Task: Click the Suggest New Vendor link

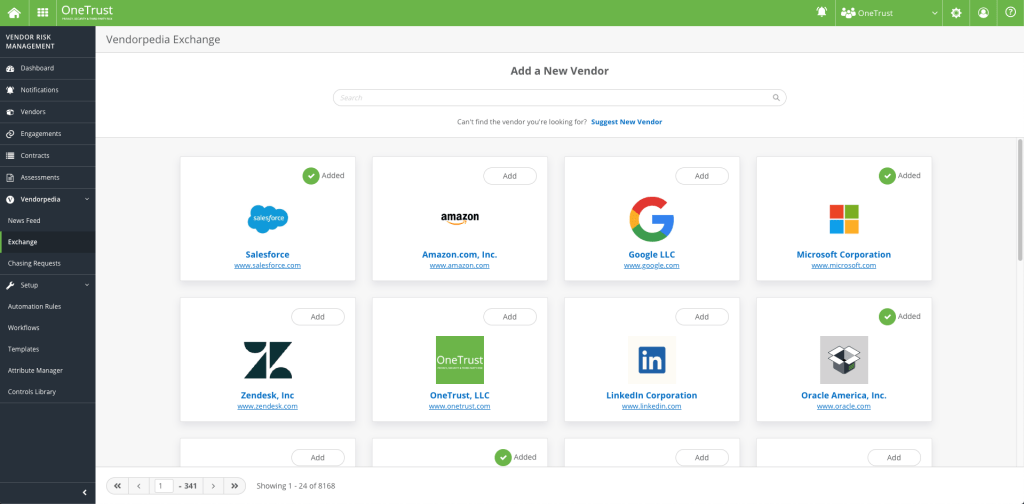Action: pos(626,122)
